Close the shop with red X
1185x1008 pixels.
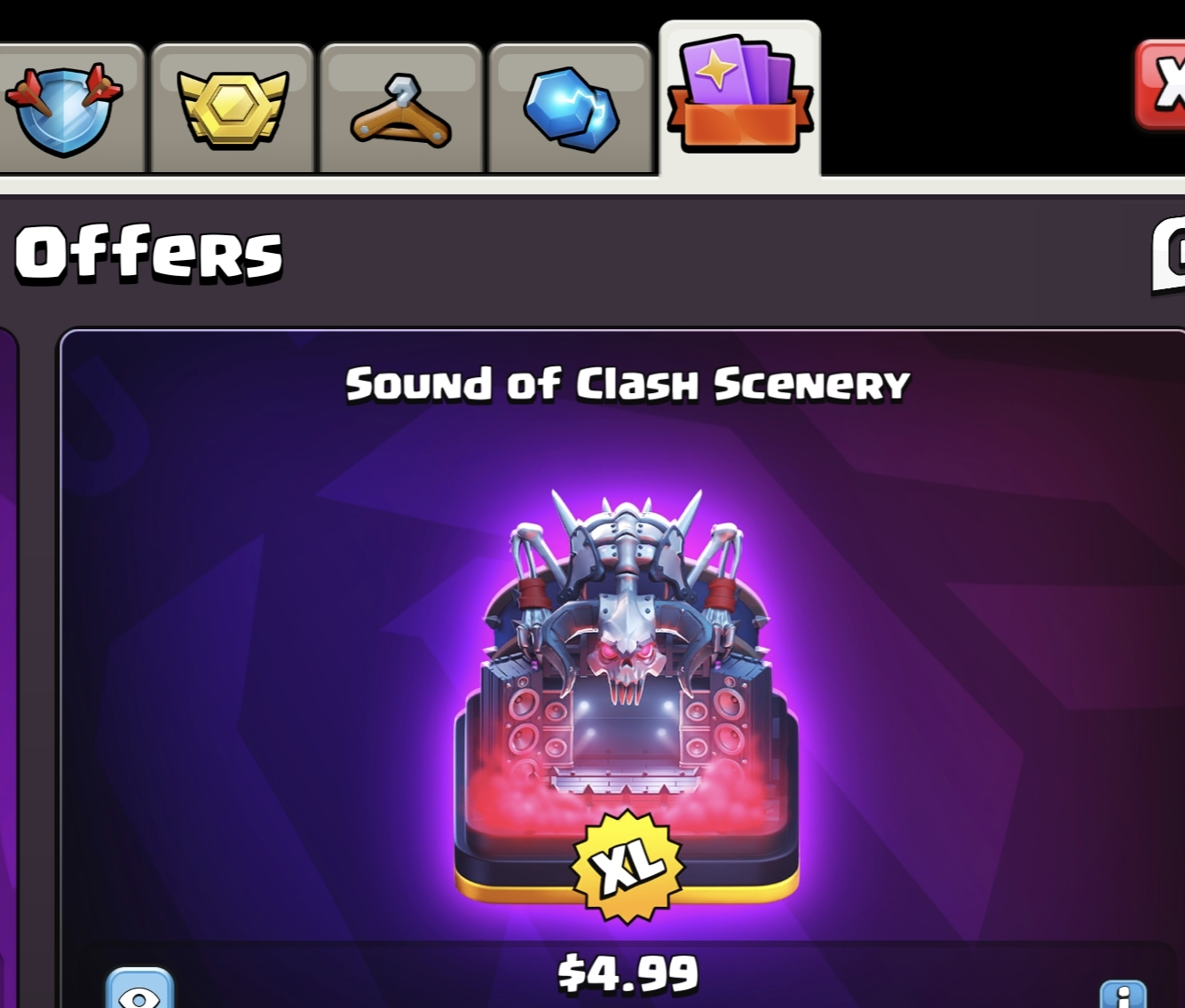pos(1161,85)
